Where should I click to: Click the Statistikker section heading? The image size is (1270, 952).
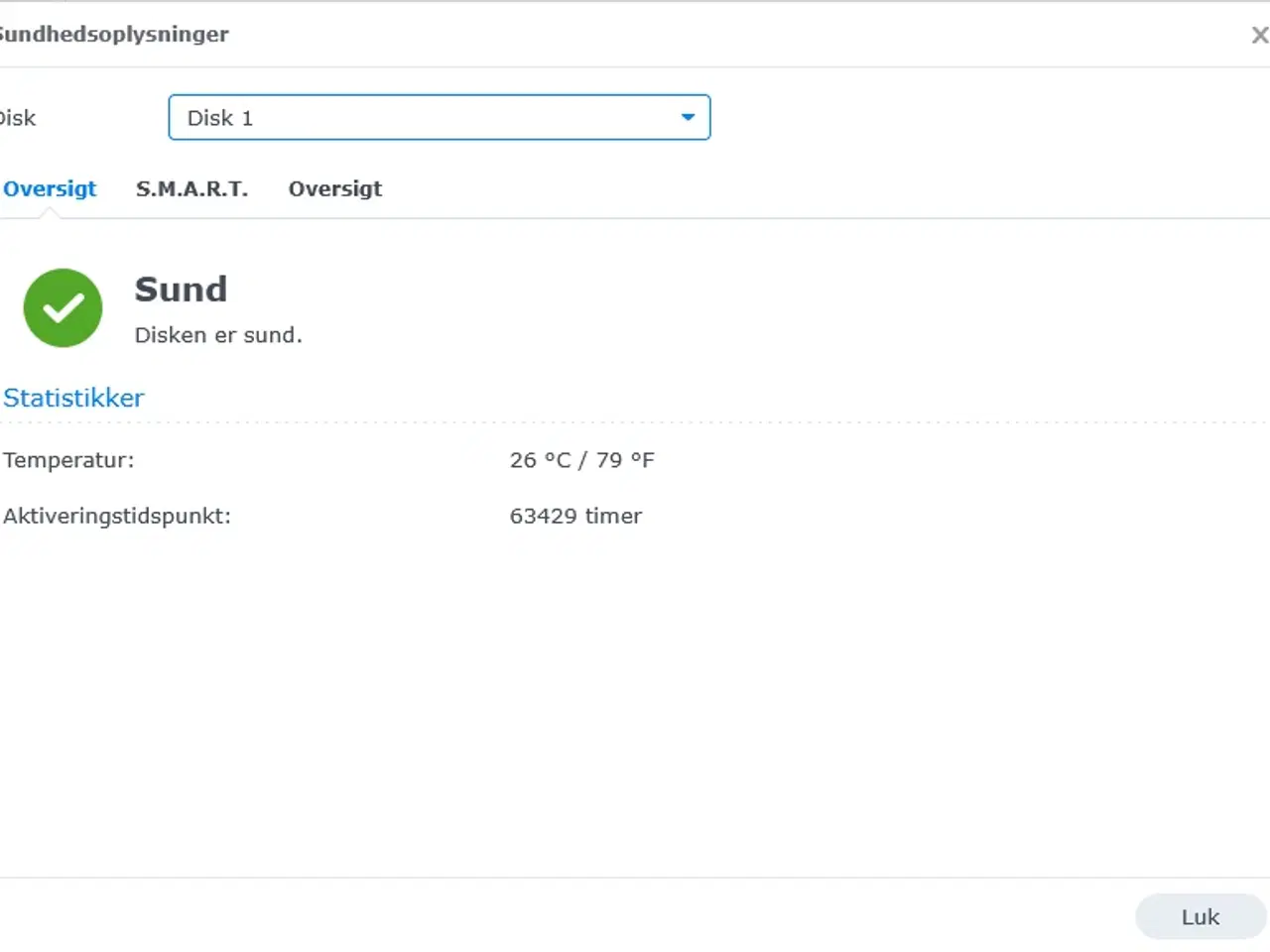pyautogui.click(x=73, y=398)
